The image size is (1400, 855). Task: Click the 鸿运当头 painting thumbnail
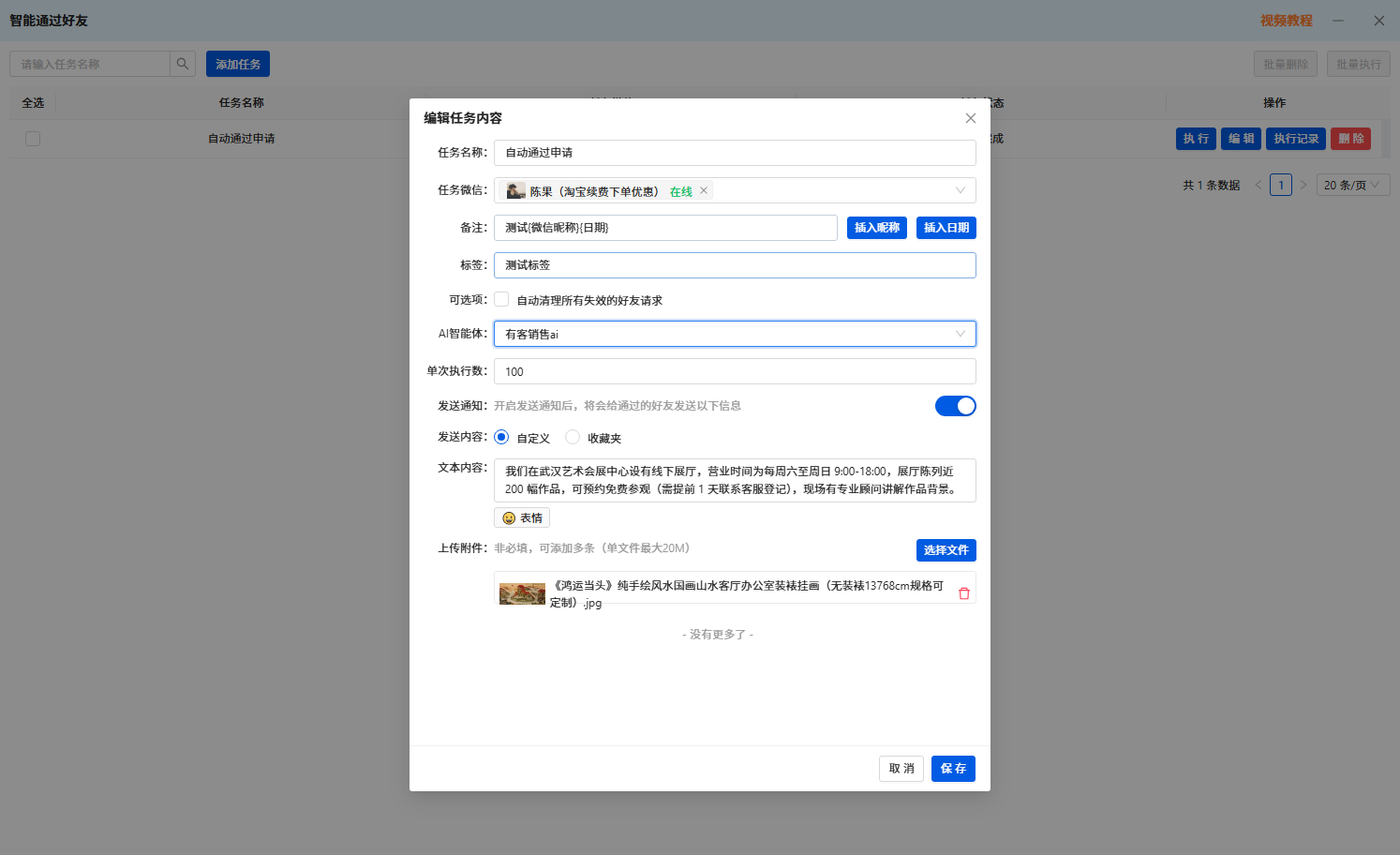pyautogui.click(x=522, y=592)
